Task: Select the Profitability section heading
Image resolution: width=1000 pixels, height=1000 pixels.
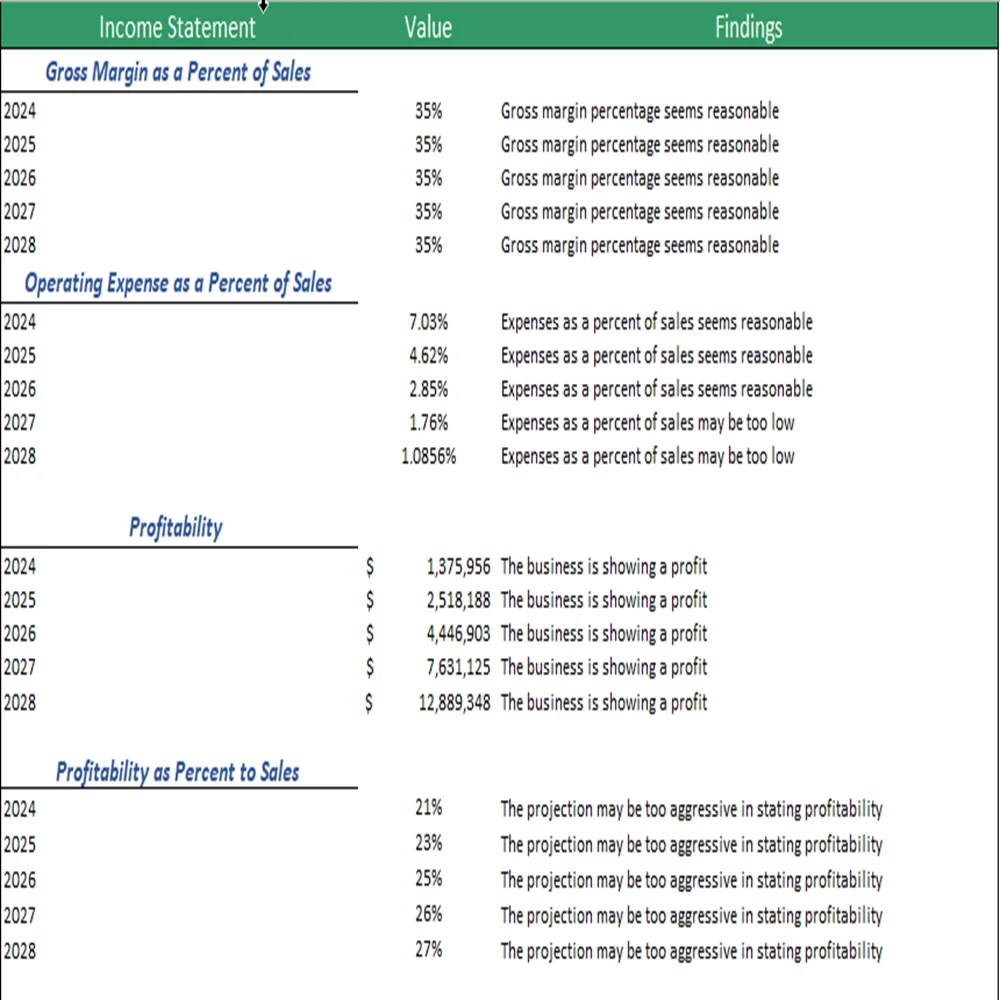Action: pos(175,528)
